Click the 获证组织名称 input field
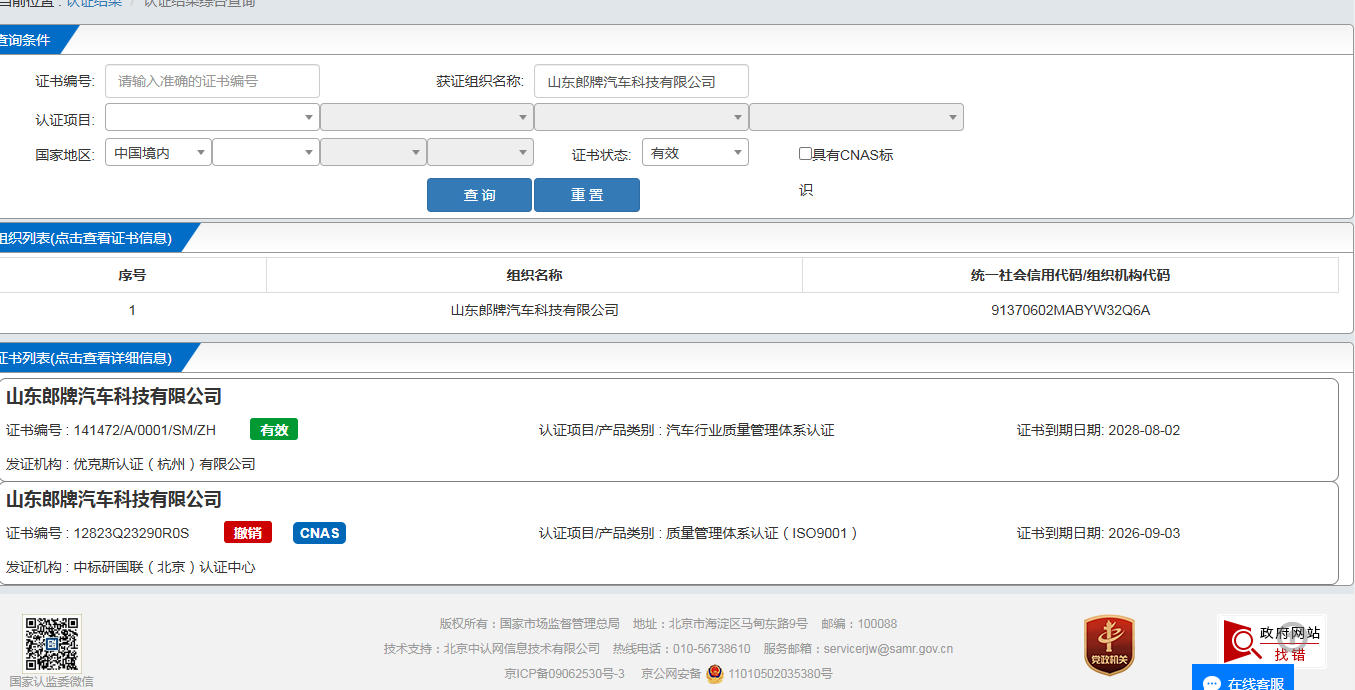 [x=641, y=81]
